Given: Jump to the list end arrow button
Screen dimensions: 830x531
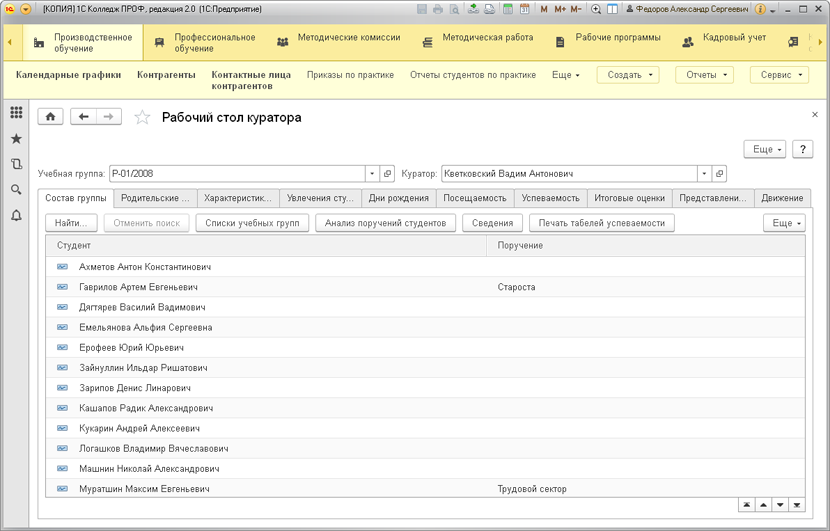Looking at the screenshot, I should (x=797, y=505).
